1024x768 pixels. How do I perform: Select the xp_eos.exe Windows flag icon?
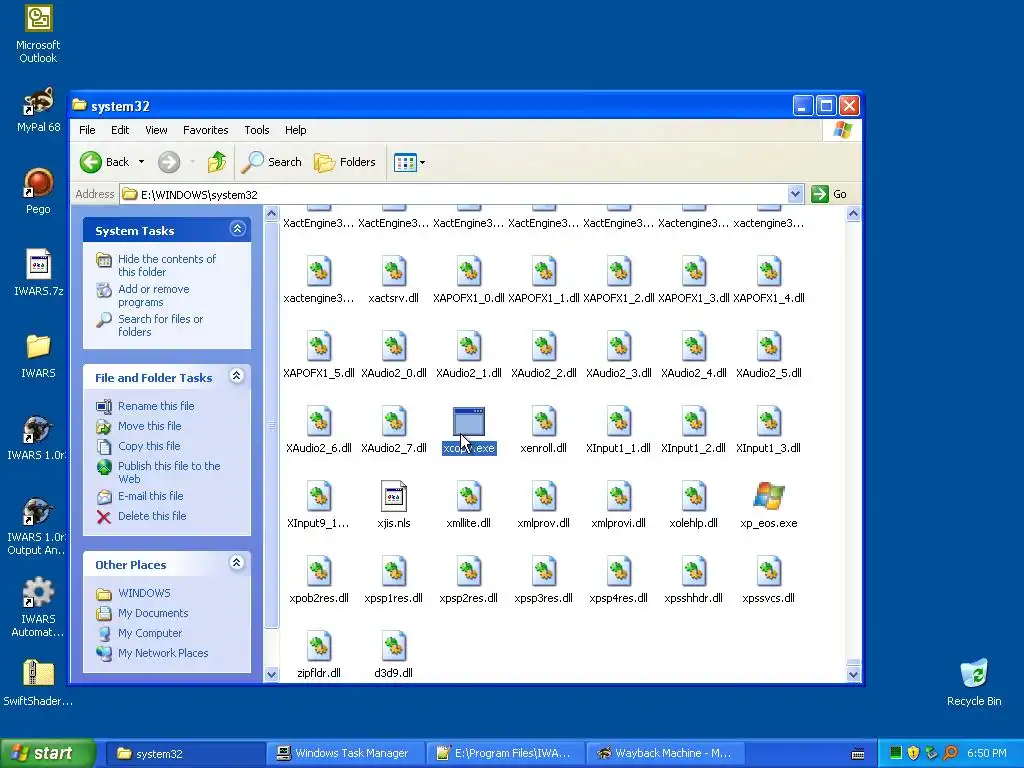[769, 496]
